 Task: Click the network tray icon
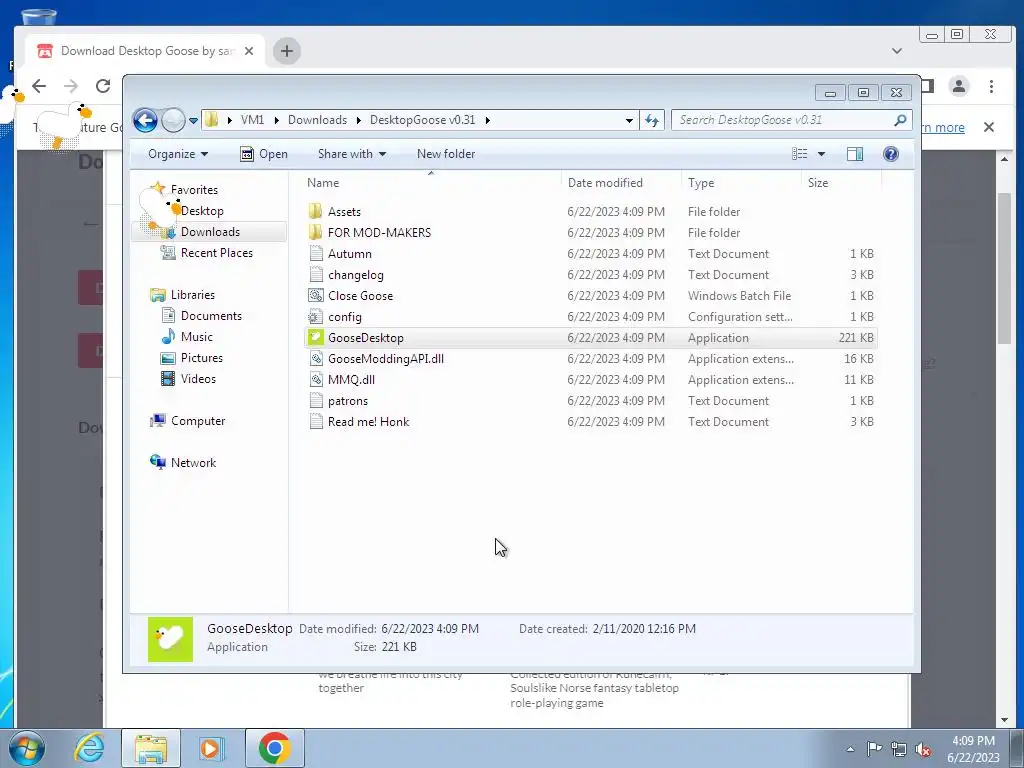click(x=899, y=750)
